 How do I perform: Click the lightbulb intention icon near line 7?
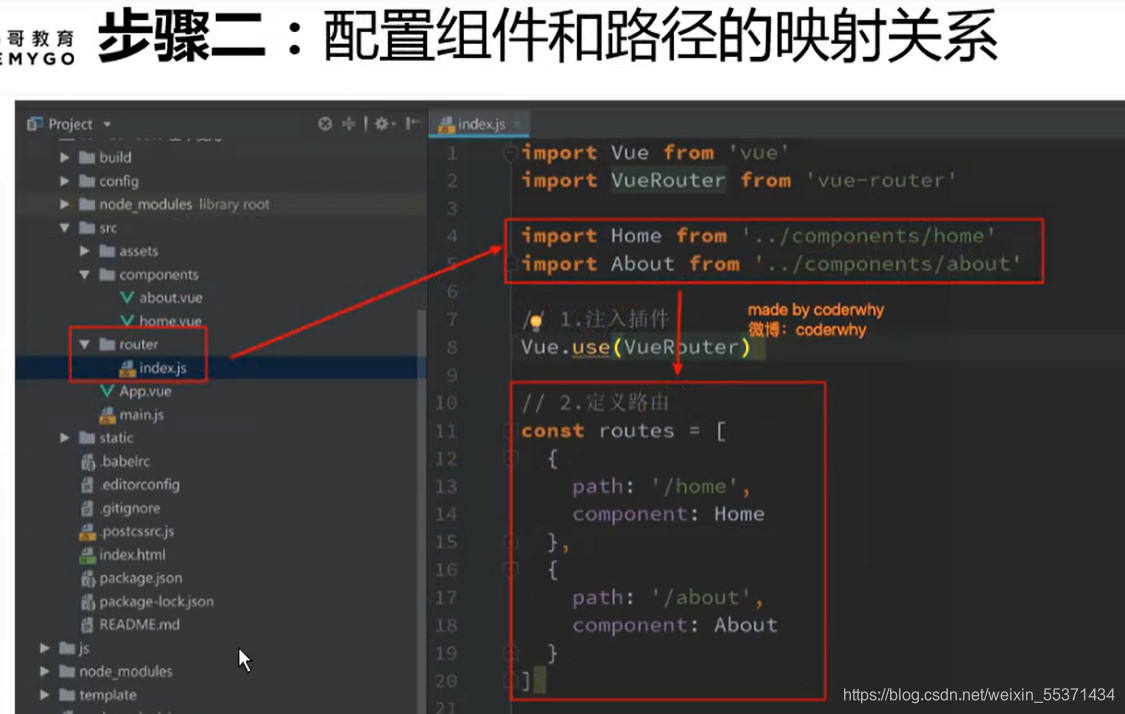[x=535, y=320]
